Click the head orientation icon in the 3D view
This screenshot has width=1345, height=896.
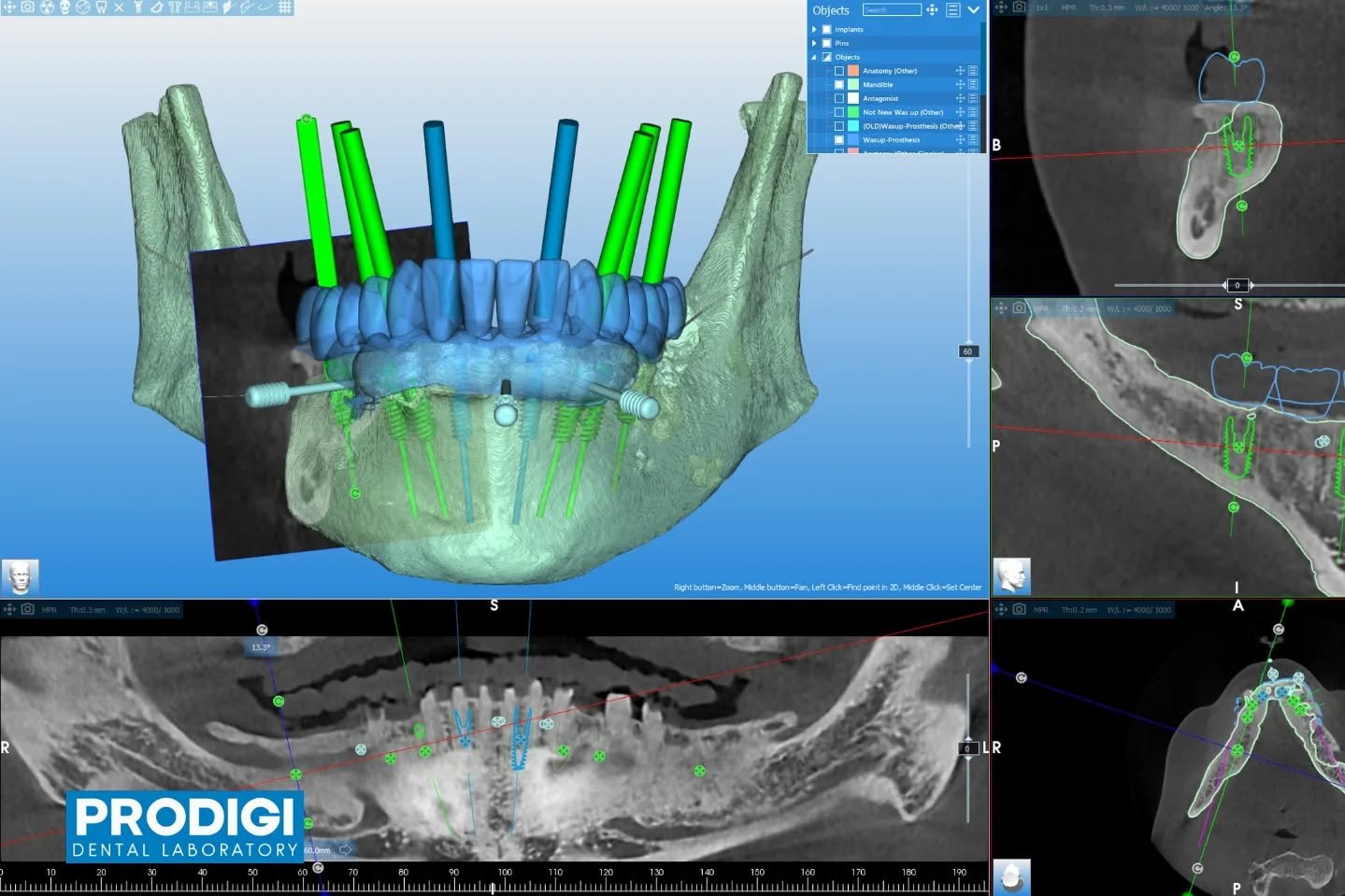click(x=20, y=576)
